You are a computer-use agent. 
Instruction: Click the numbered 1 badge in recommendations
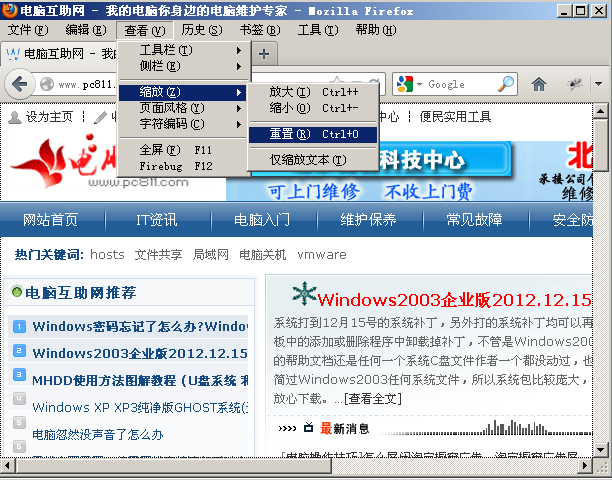(19, 326)
